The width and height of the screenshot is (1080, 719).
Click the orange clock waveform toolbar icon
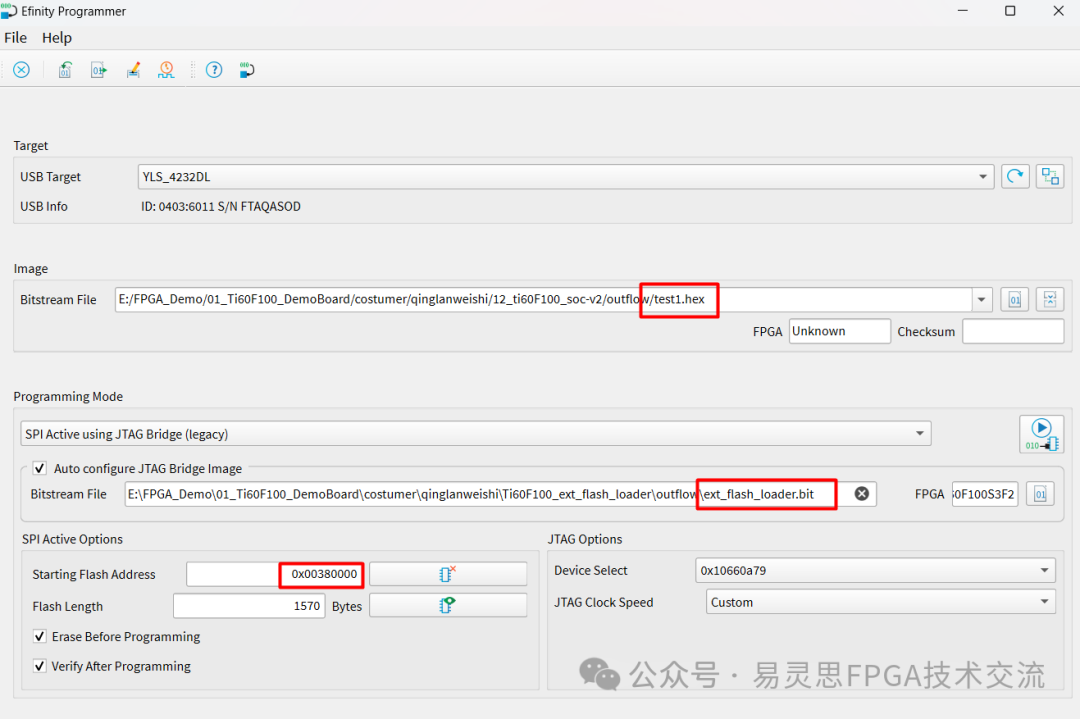click(166, 70)
